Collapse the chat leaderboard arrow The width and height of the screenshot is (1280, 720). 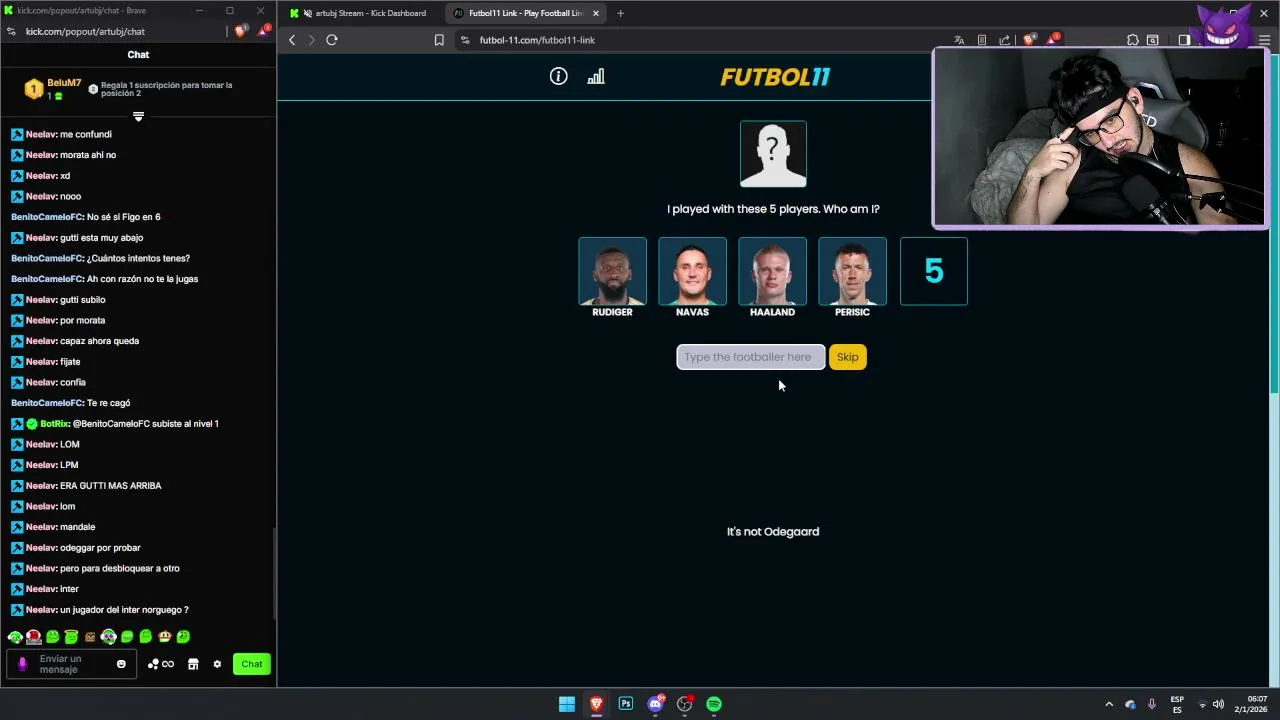(138, 116)
